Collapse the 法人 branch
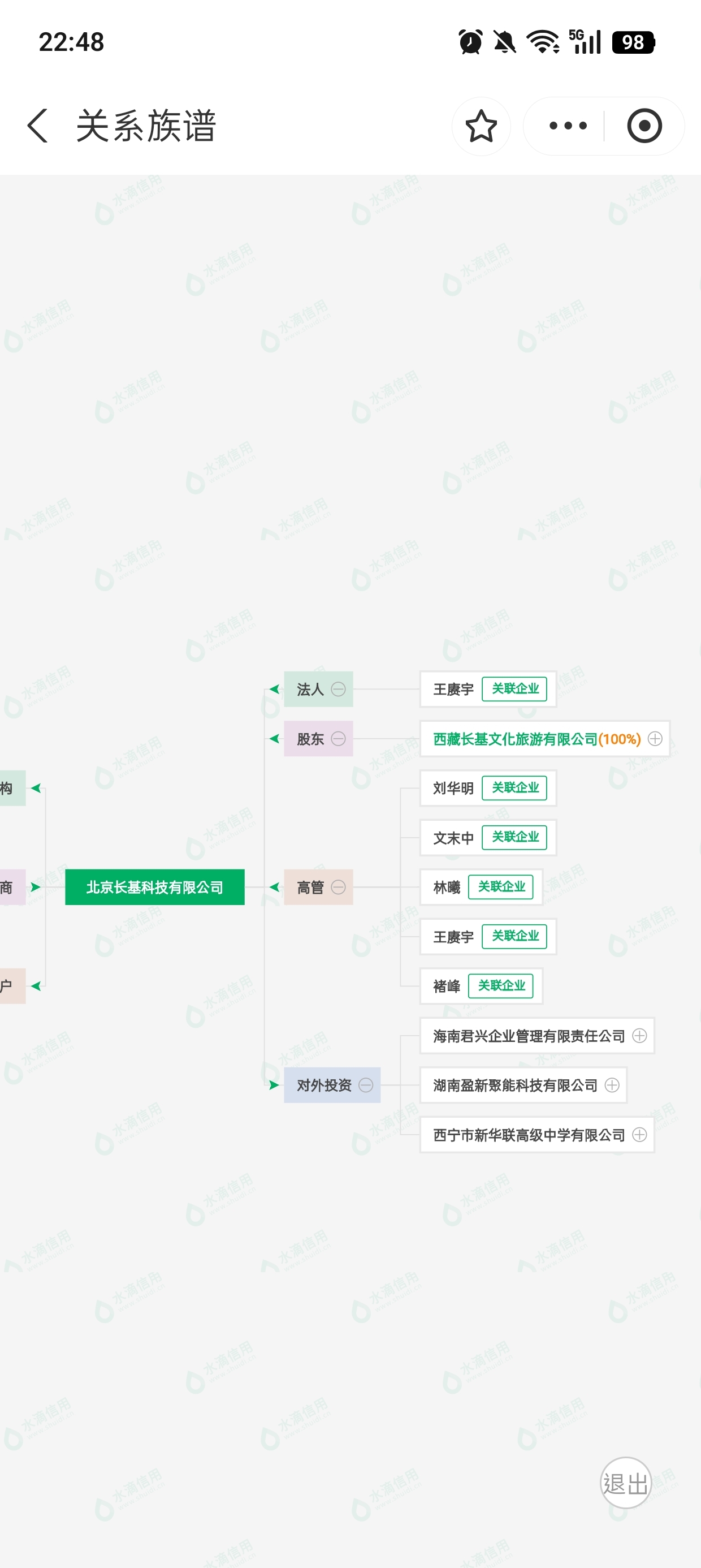The height and width of the screenshot is (1568, 701). [338, 689]
